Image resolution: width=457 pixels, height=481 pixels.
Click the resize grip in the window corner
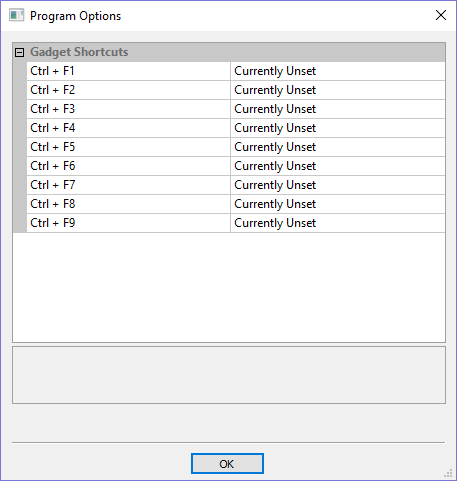click(448, 473)
